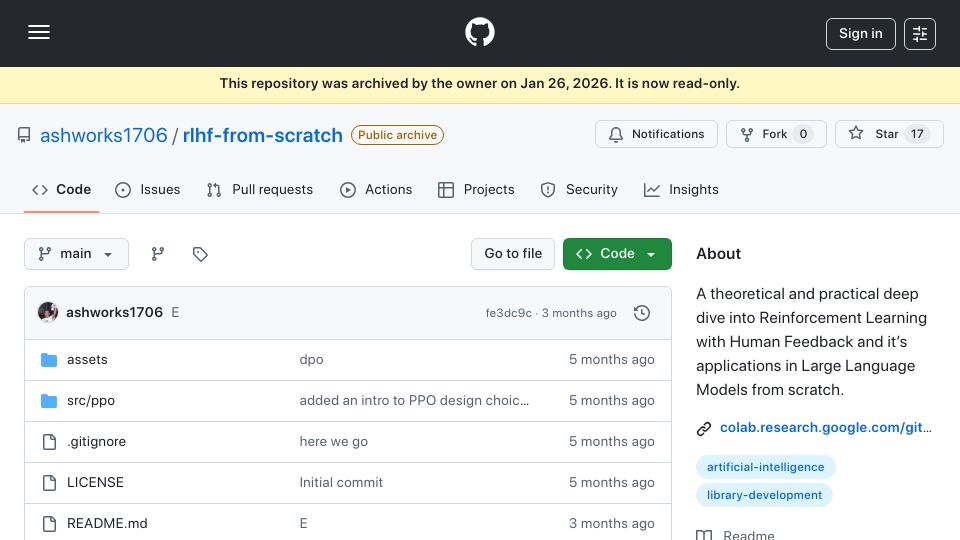
Task: View branches via the branch icon
Action: 158,253
